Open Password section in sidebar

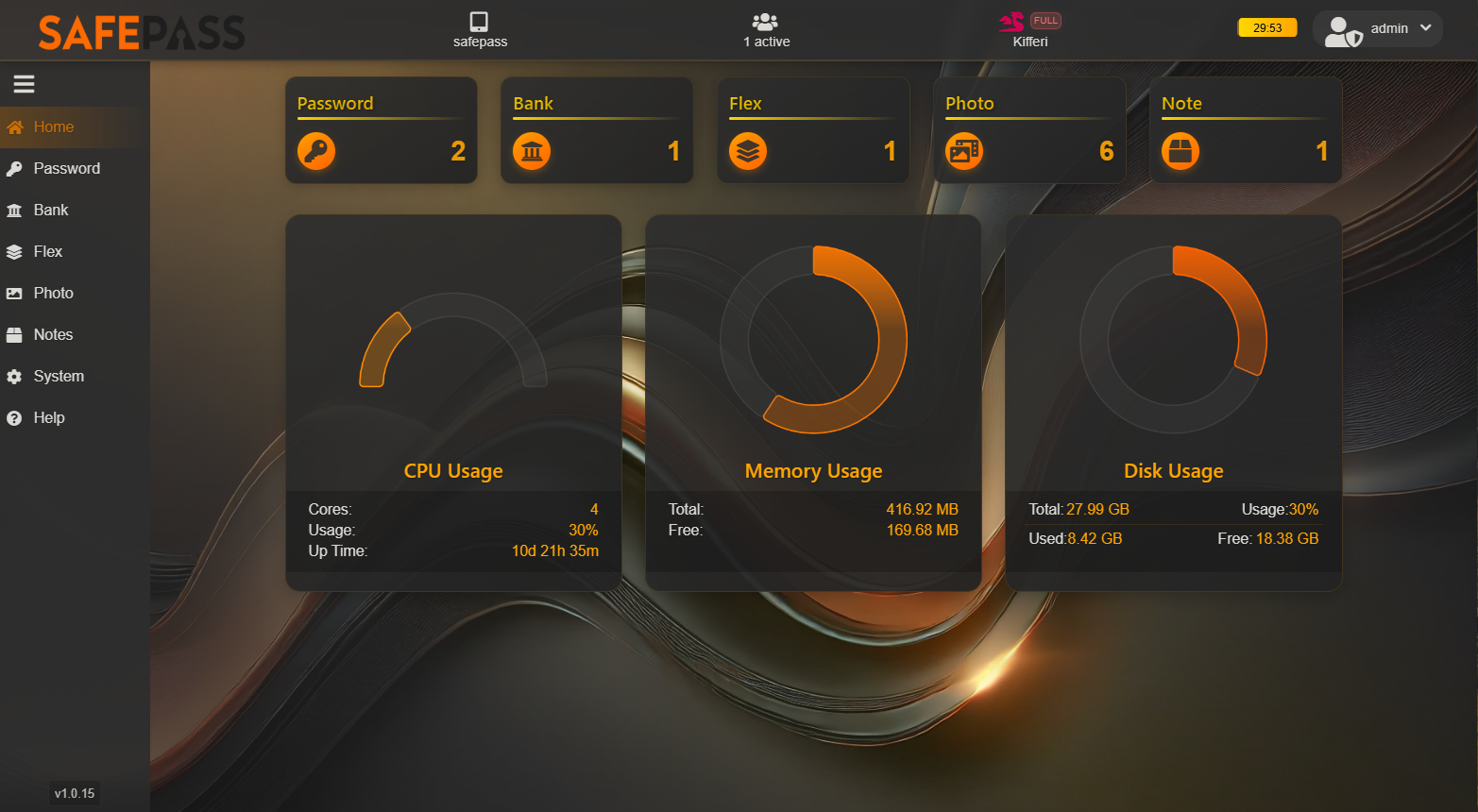click(66, 169)
